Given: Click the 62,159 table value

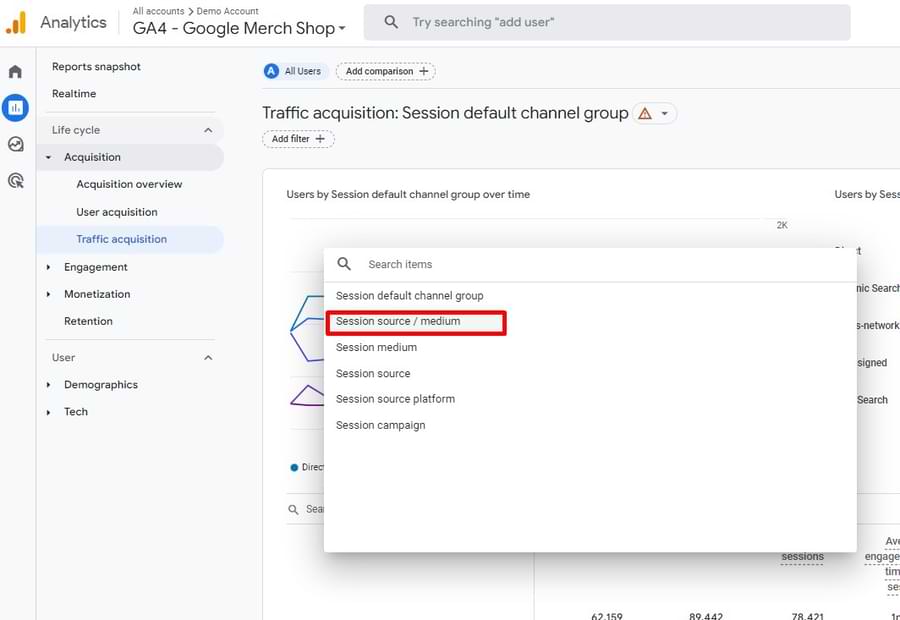Looking at the screenshot, I should [607, 616].
